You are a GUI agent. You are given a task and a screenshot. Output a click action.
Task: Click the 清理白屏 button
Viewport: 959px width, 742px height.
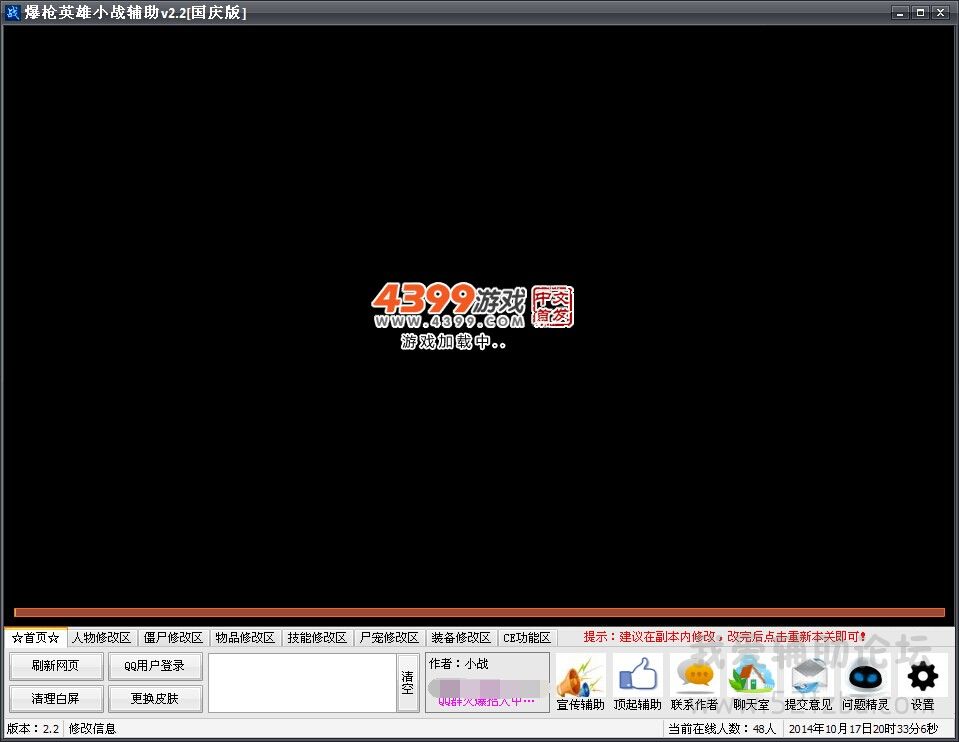click(x=56, y=699)
